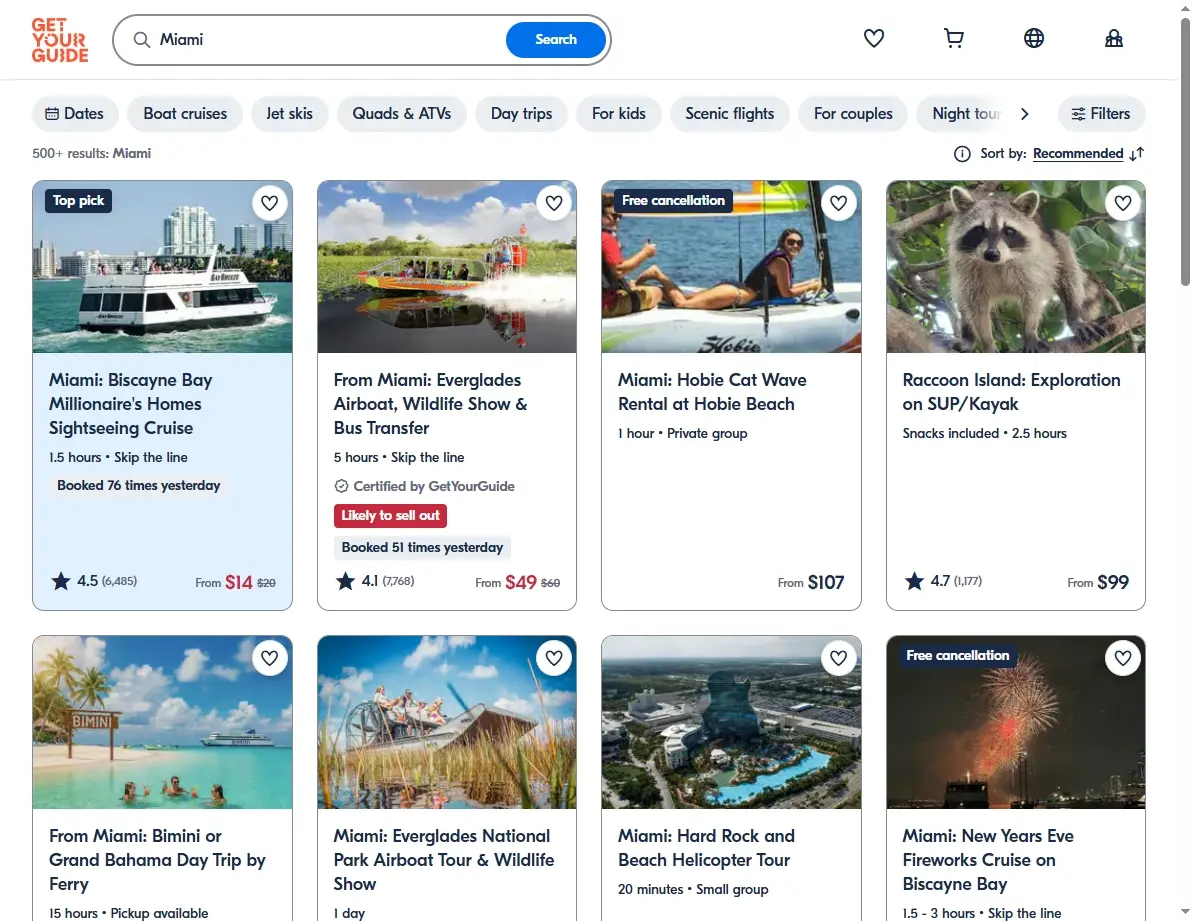Favorite the Hobie Cat Wave Rental
The image size is (1193, 921).
pos(838,203)
